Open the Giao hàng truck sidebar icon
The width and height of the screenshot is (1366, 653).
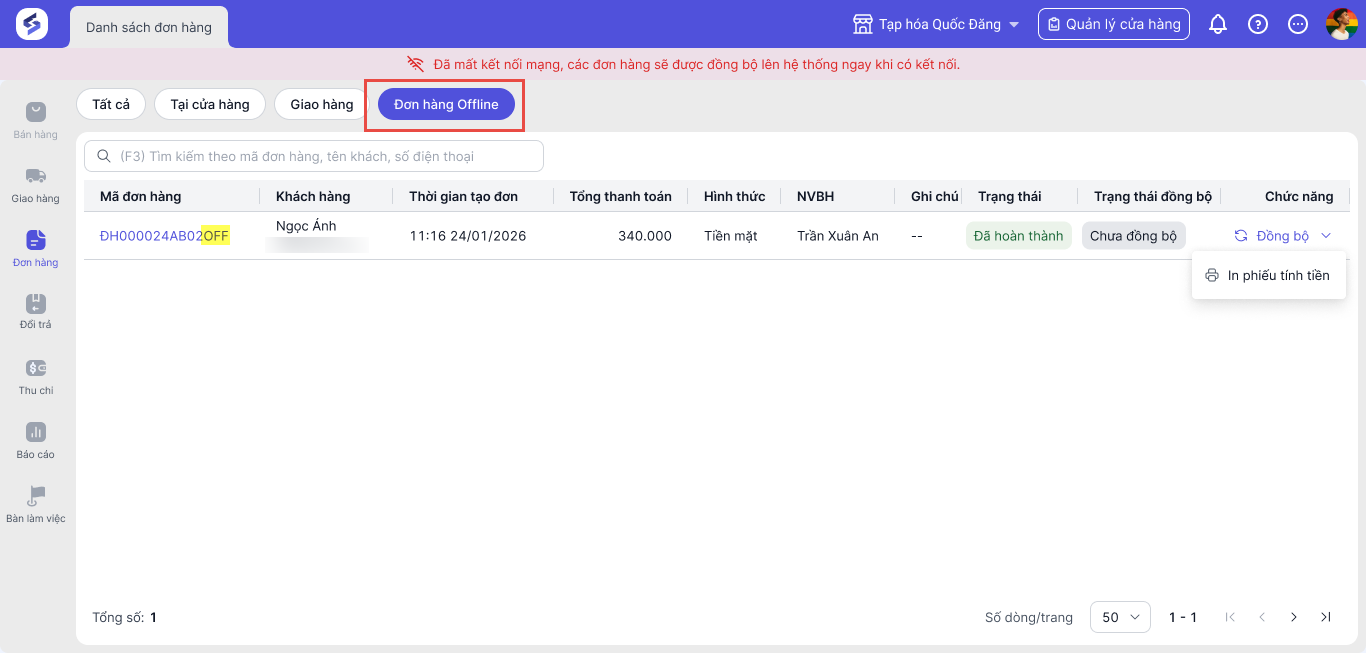tap(36, 176)
